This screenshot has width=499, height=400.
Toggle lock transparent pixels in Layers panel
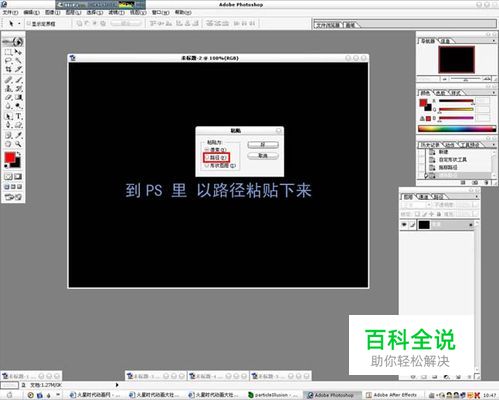click(417, 214)
